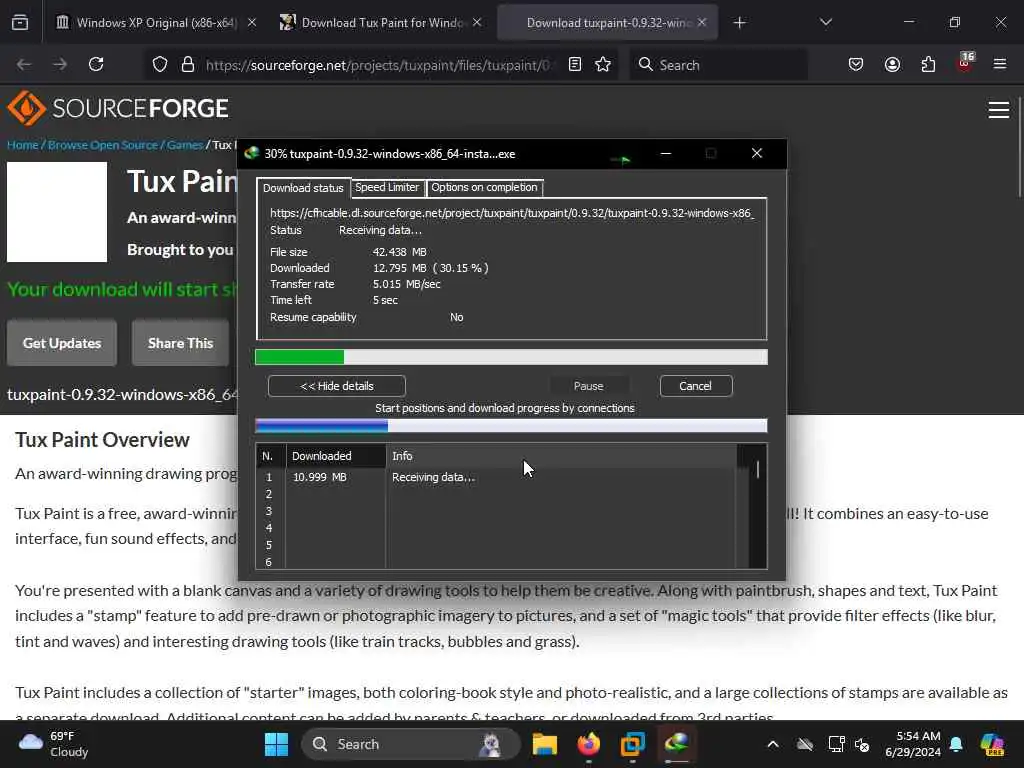Open Download status tab
This screenshot has height=768, width=1024.
pyautogui.click(x=303, y=188)
